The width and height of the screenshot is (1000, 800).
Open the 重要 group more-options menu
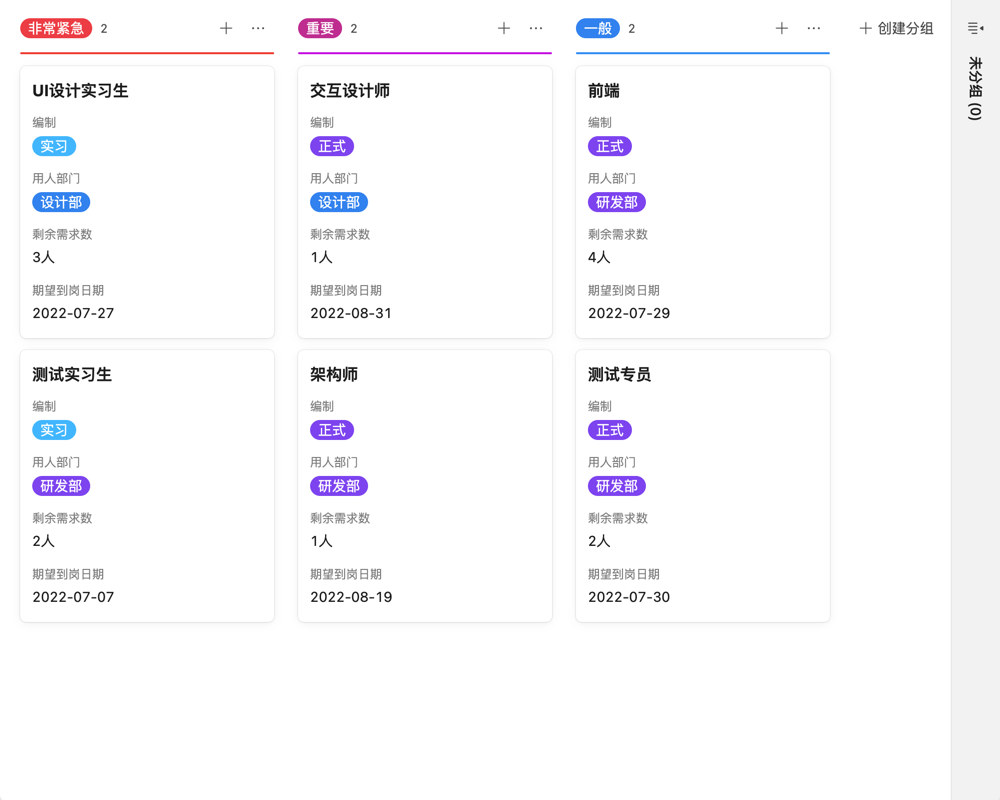pyautogui.click(x=536, y=28)
